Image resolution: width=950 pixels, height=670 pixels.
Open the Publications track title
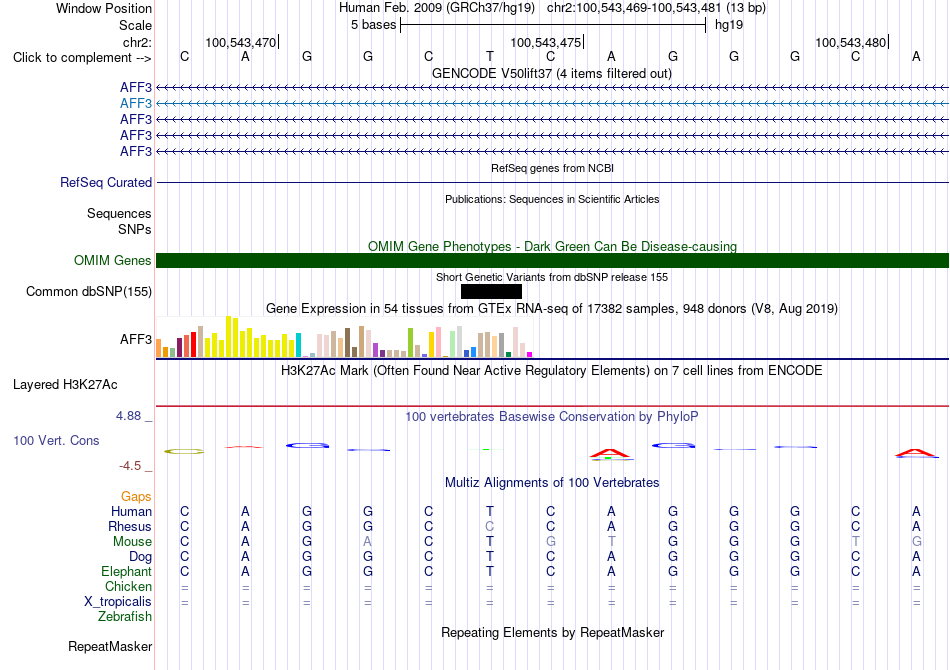[552, 199]
